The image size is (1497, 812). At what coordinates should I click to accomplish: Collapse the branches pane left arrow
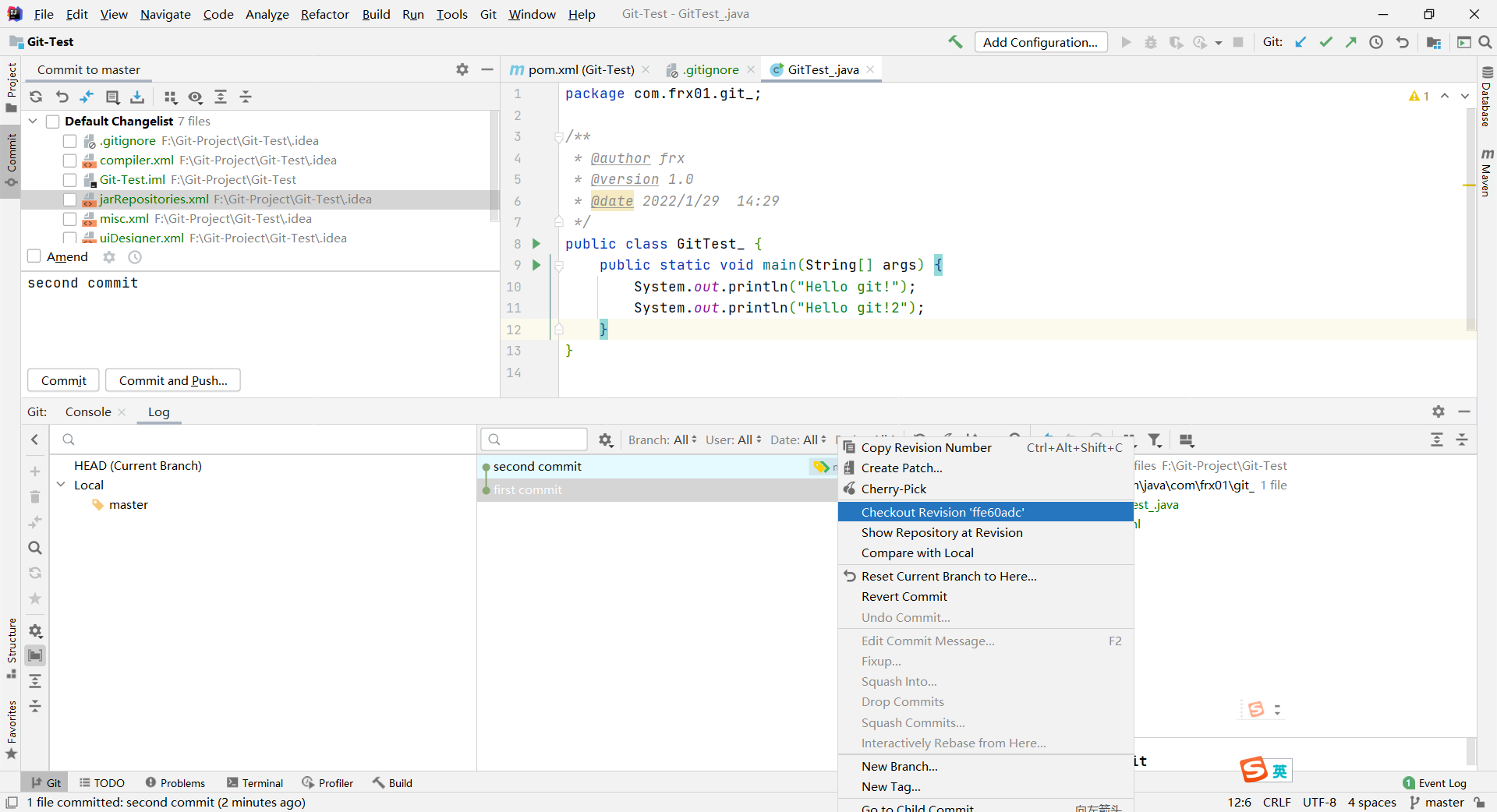(35, 440)
